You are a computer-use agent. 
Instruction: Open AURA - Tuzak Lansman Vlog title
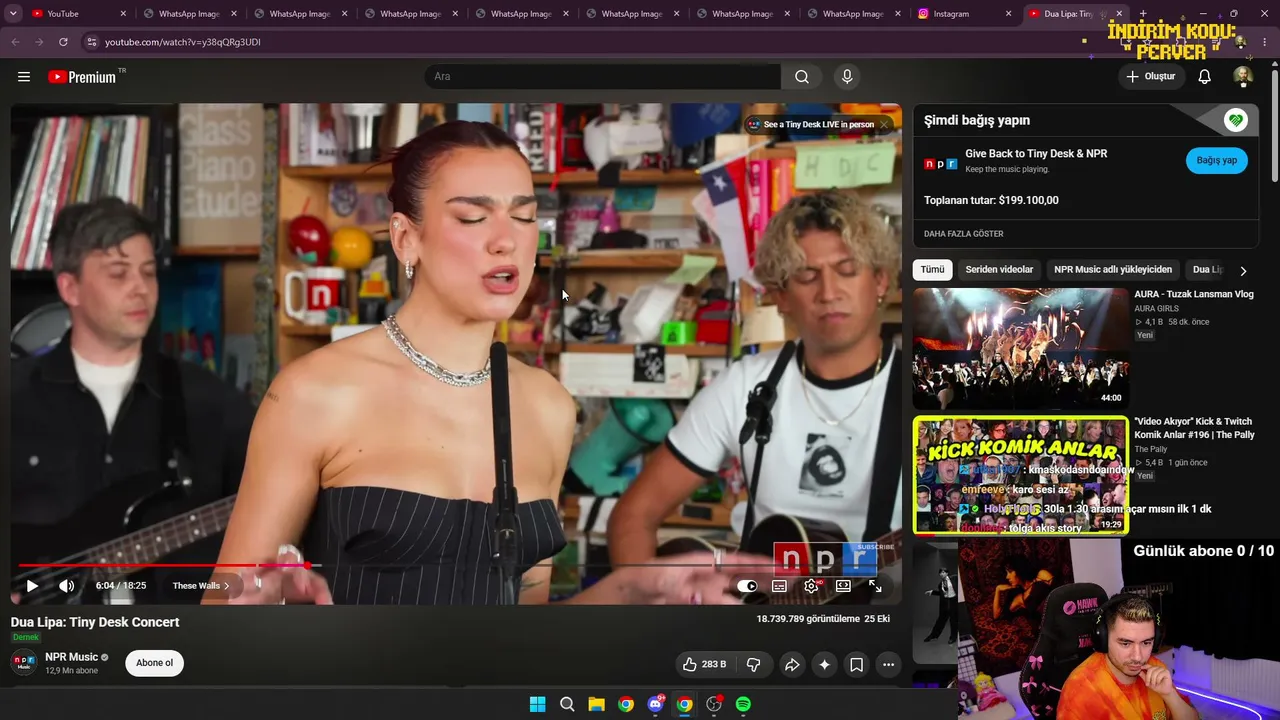click(x=1194, y=295)
